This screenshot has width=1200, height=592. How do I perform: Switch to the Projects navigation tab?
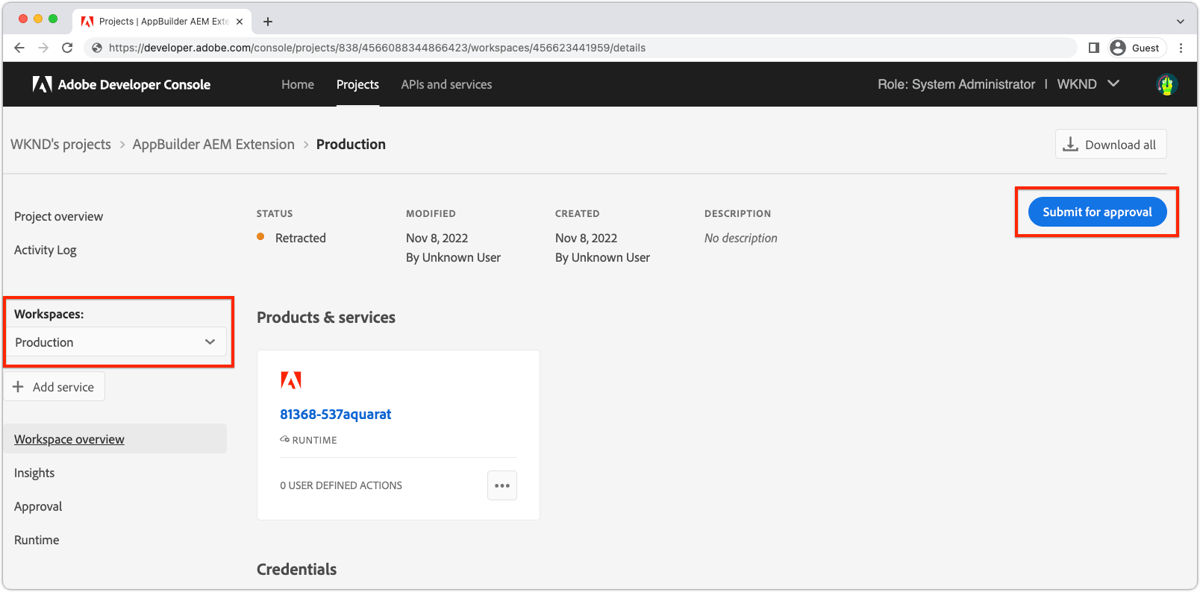357,84
